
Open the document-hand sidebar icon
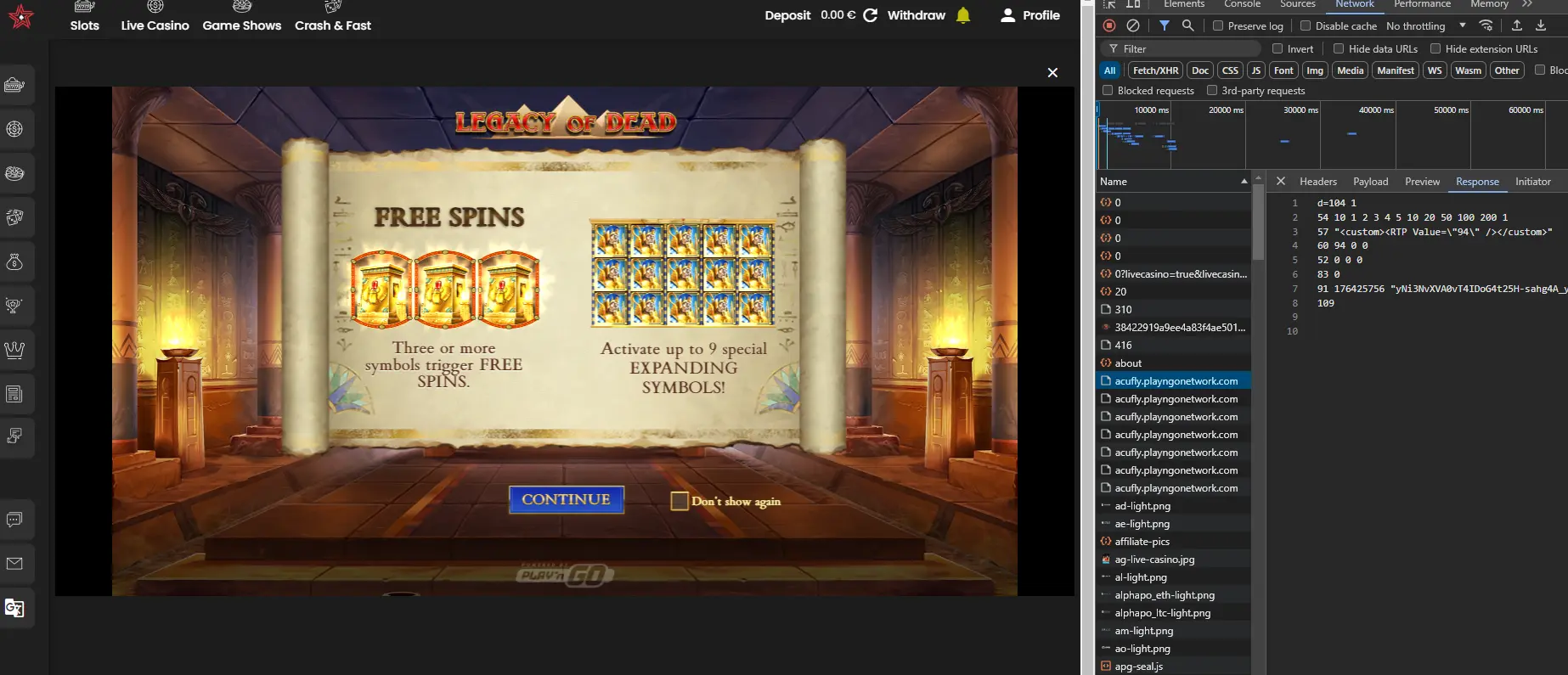click(x=14, y=436)
